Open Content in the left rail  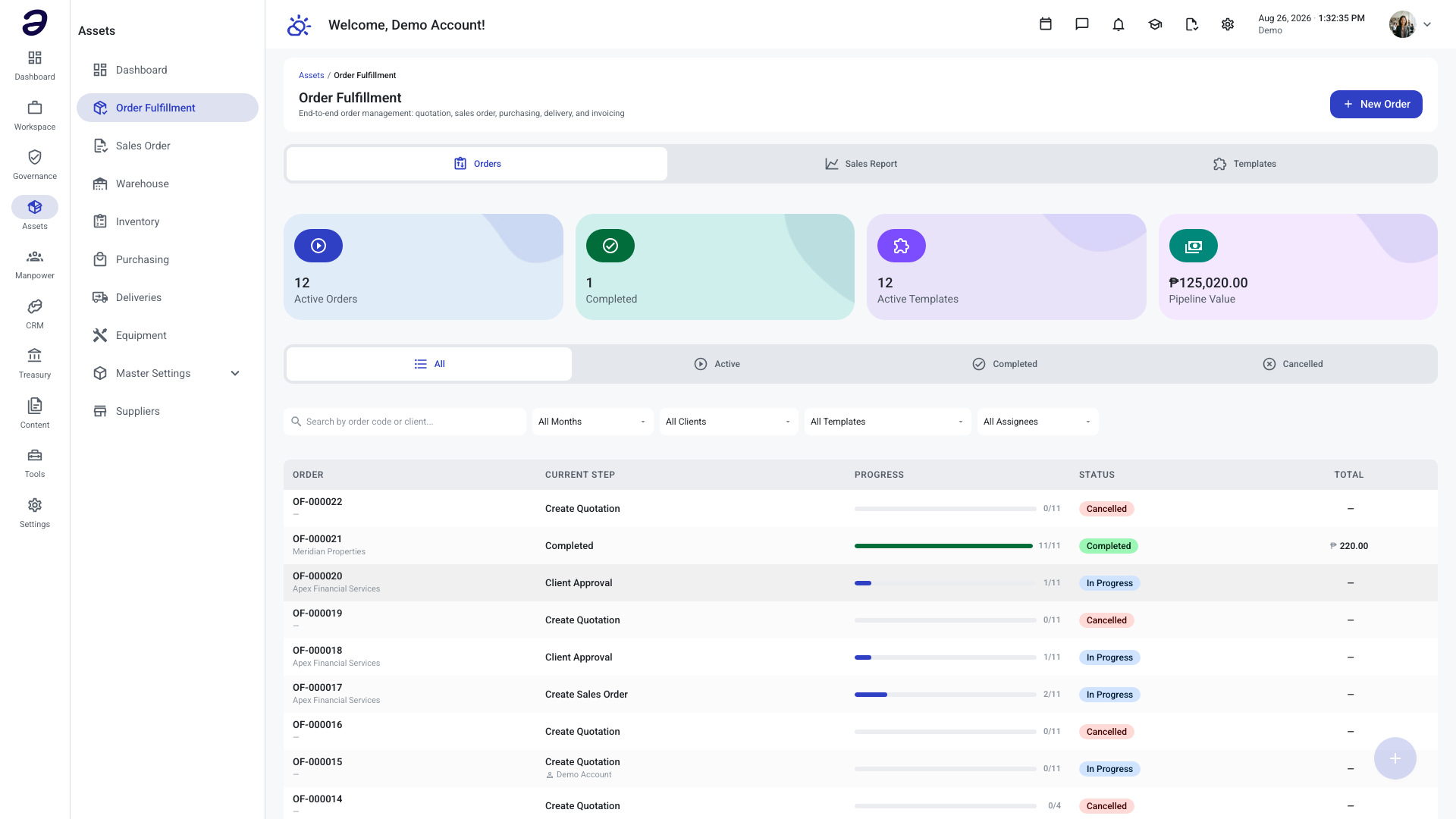[35, 413]
